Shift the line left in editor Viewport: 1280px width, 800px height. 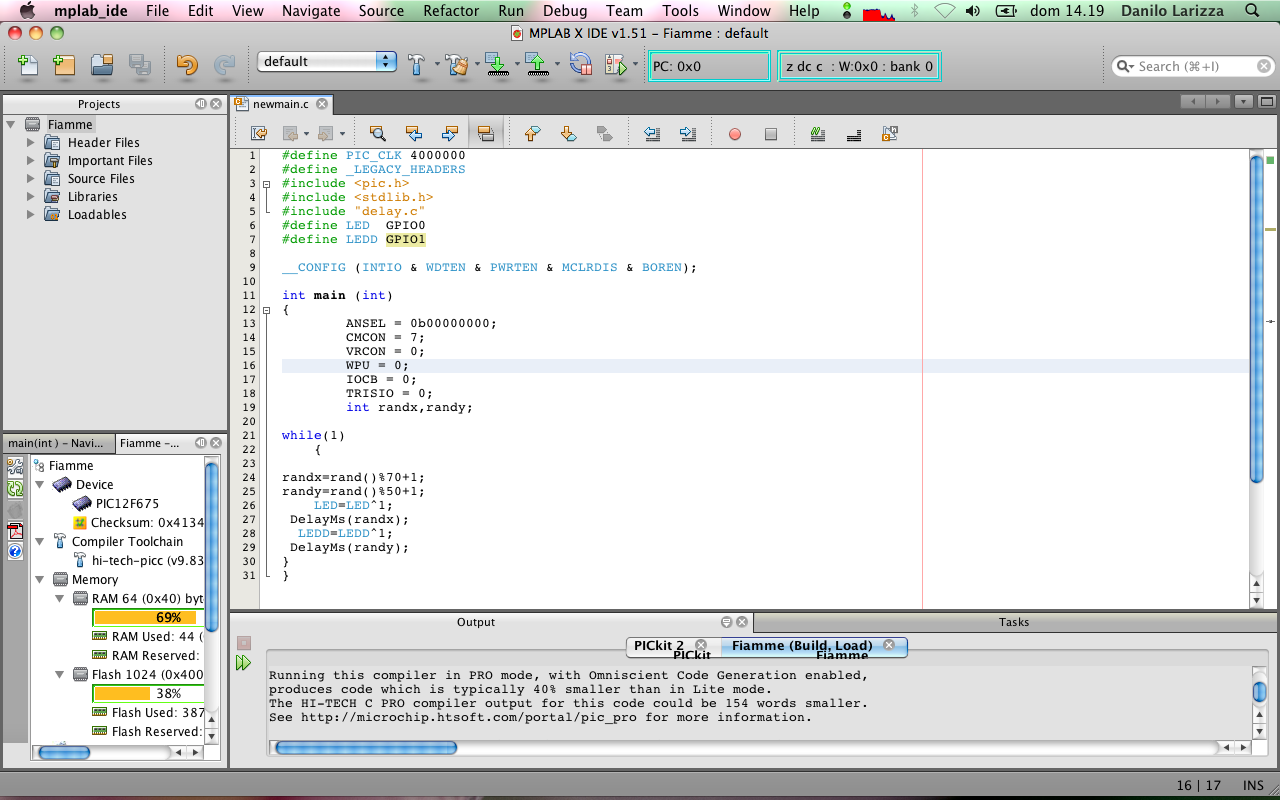(651, 133)
